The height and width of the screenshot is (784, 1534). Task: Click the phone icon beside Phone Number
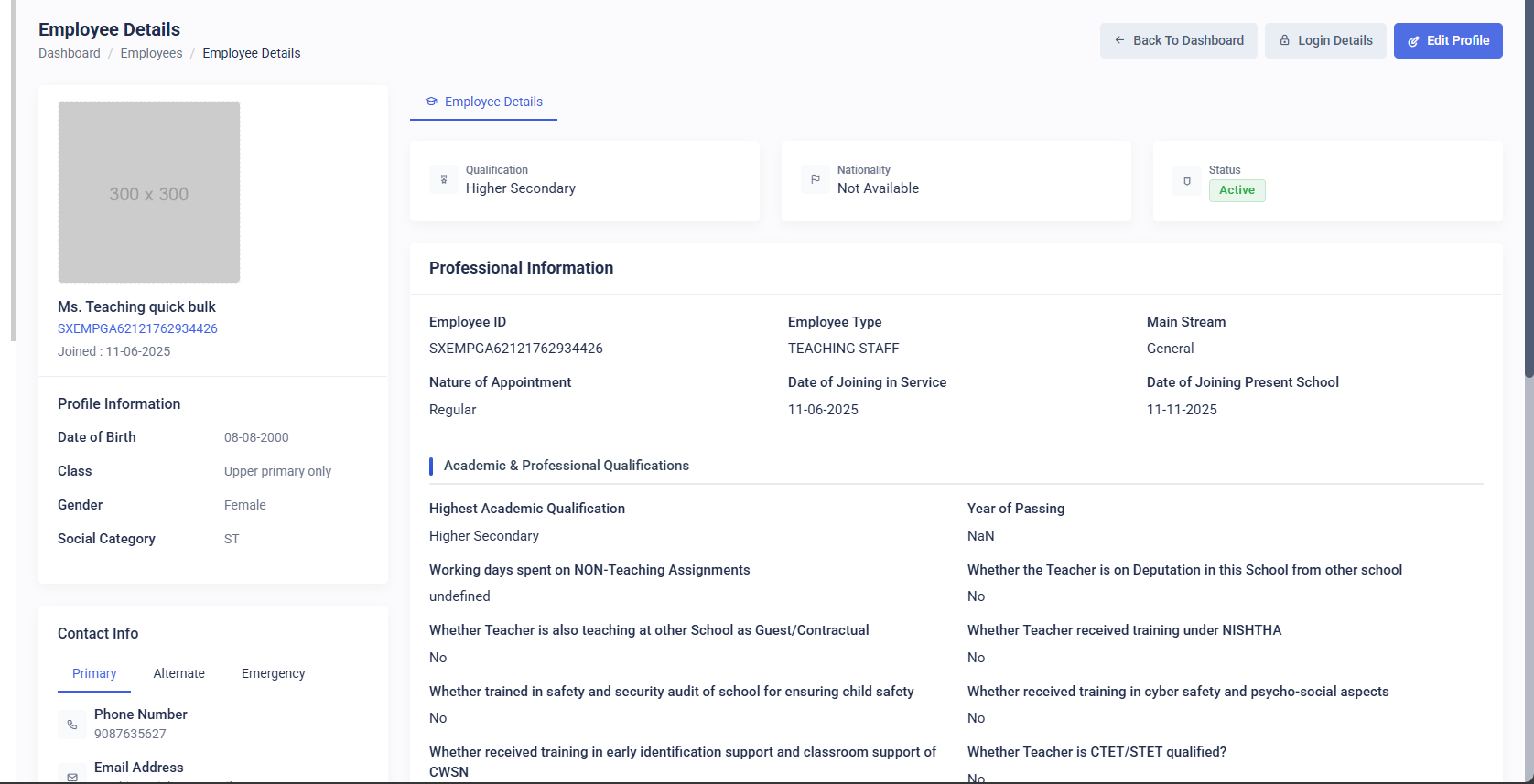pyautogui.click(x=72, y=725)
